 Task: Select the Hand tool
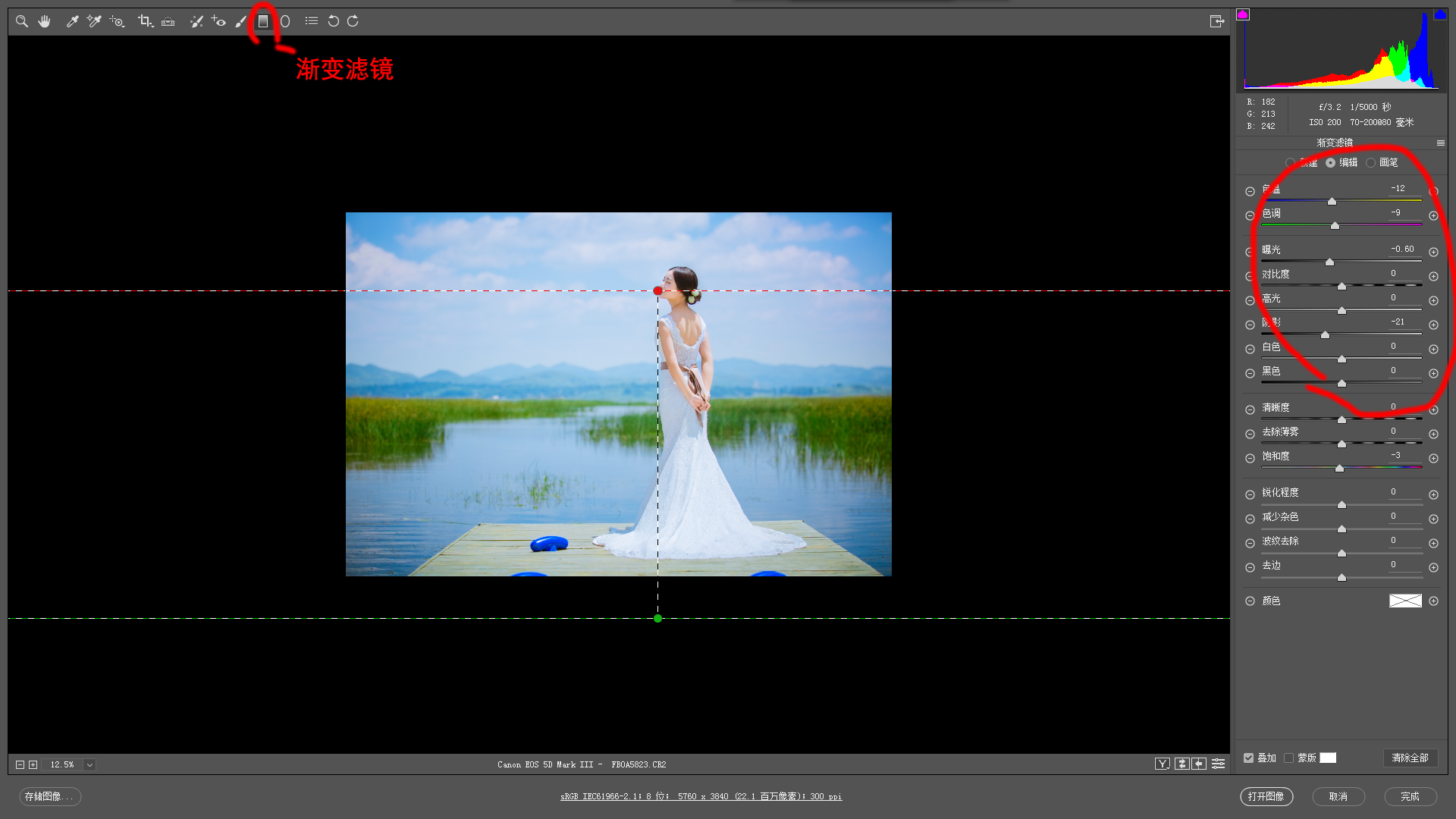[45, 21]
